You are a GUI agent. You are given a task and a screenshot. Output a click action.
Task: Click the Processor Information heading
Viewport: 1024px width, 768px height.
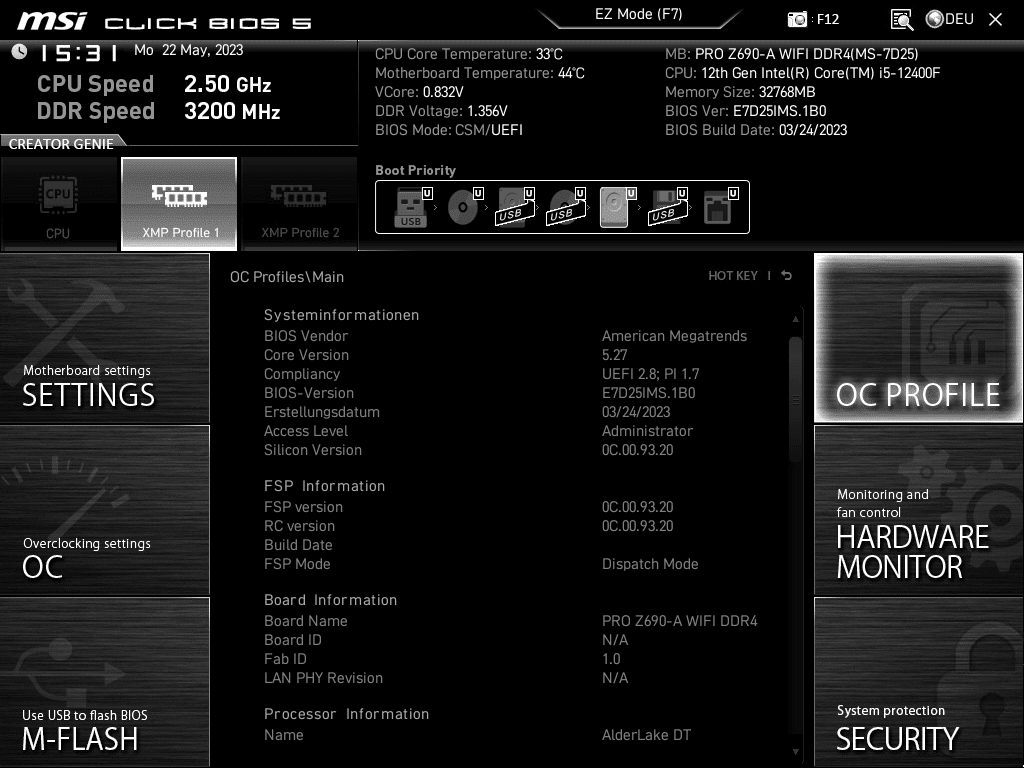tap(346, 714)
